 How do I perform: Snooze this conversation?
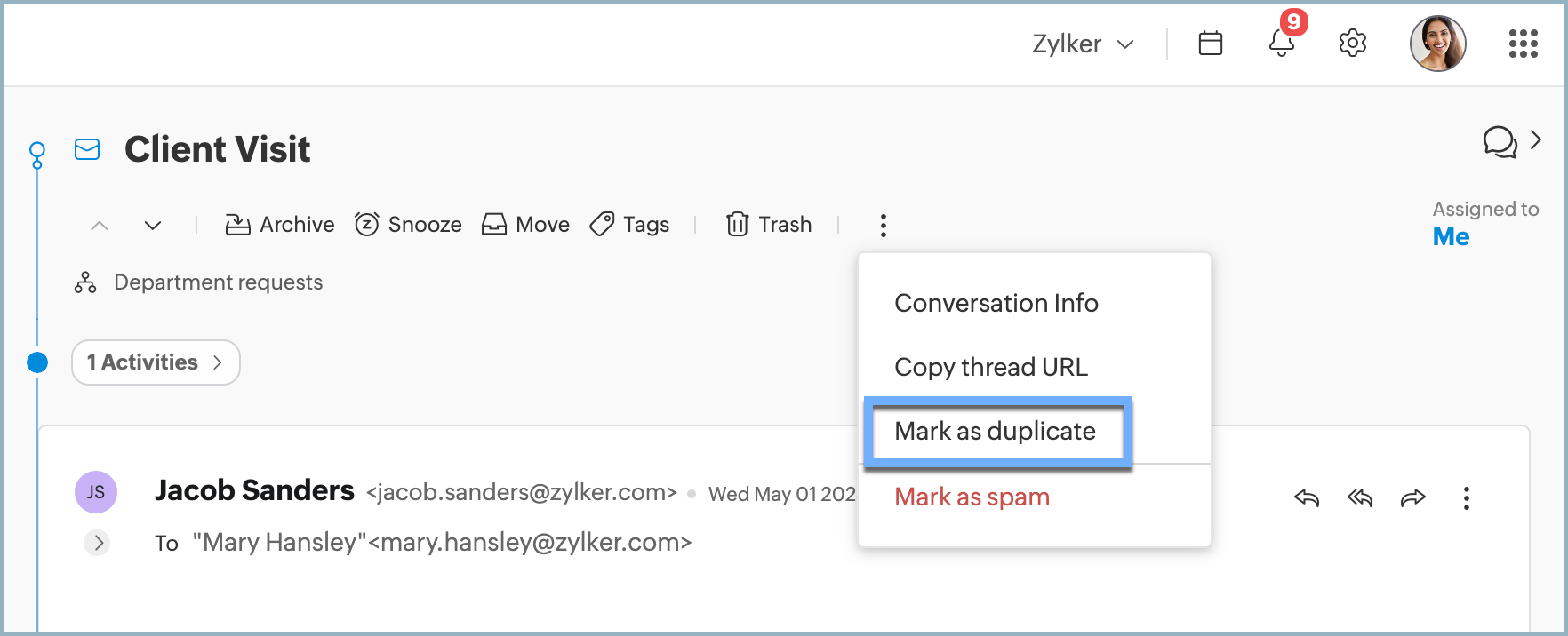(x=408, y=225)
